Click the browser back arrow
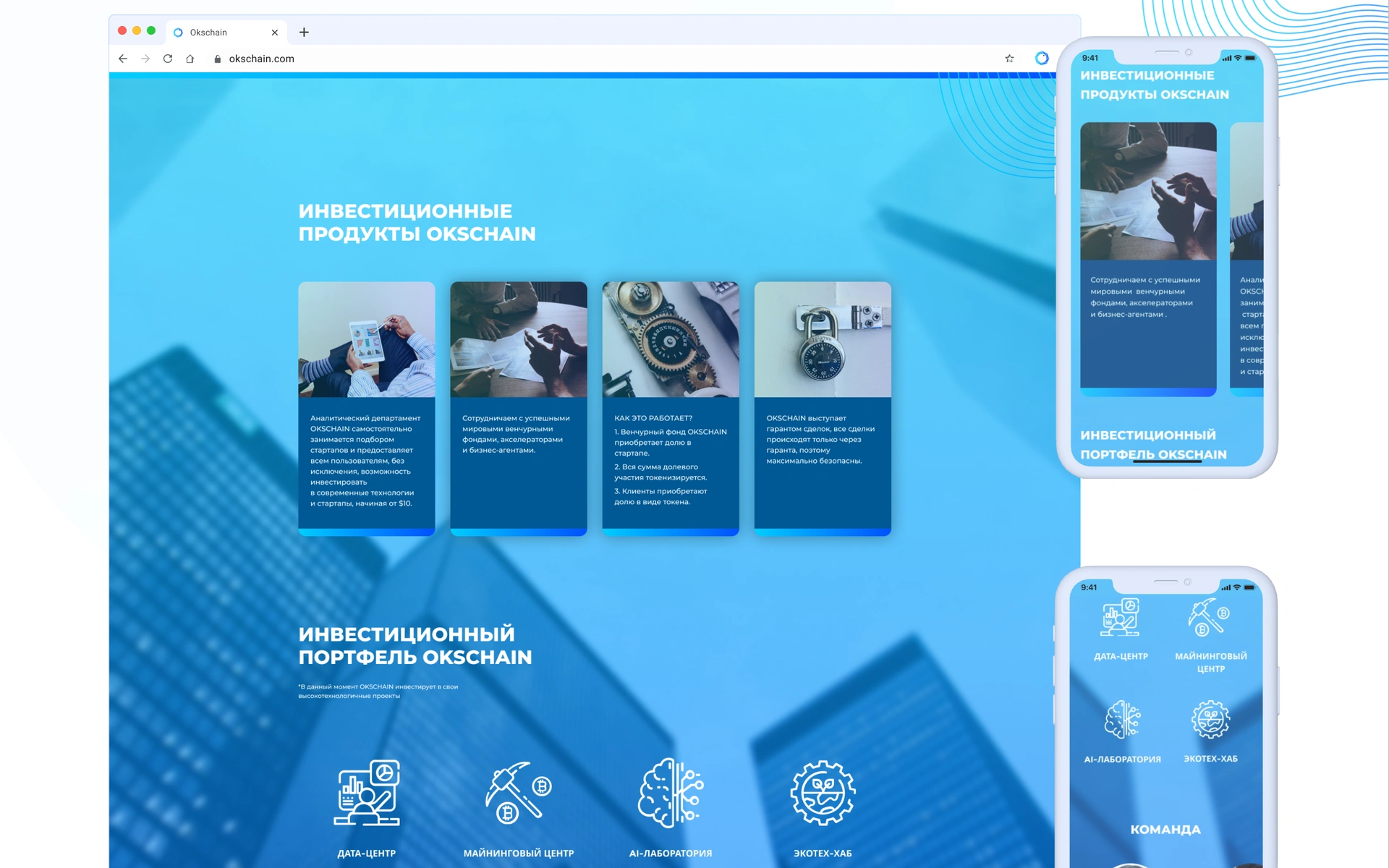 123,59
